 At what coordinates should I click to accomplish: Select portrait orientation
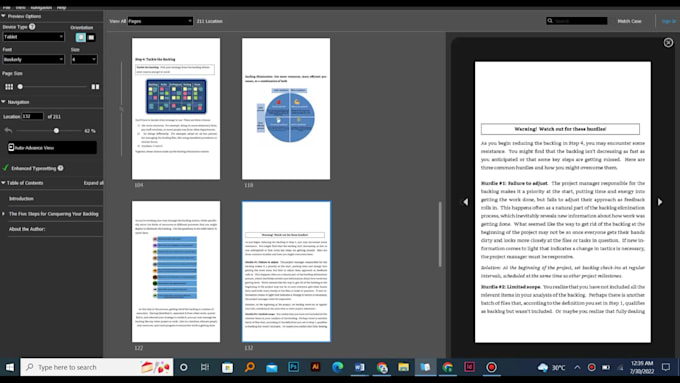(x=81, y=37)
